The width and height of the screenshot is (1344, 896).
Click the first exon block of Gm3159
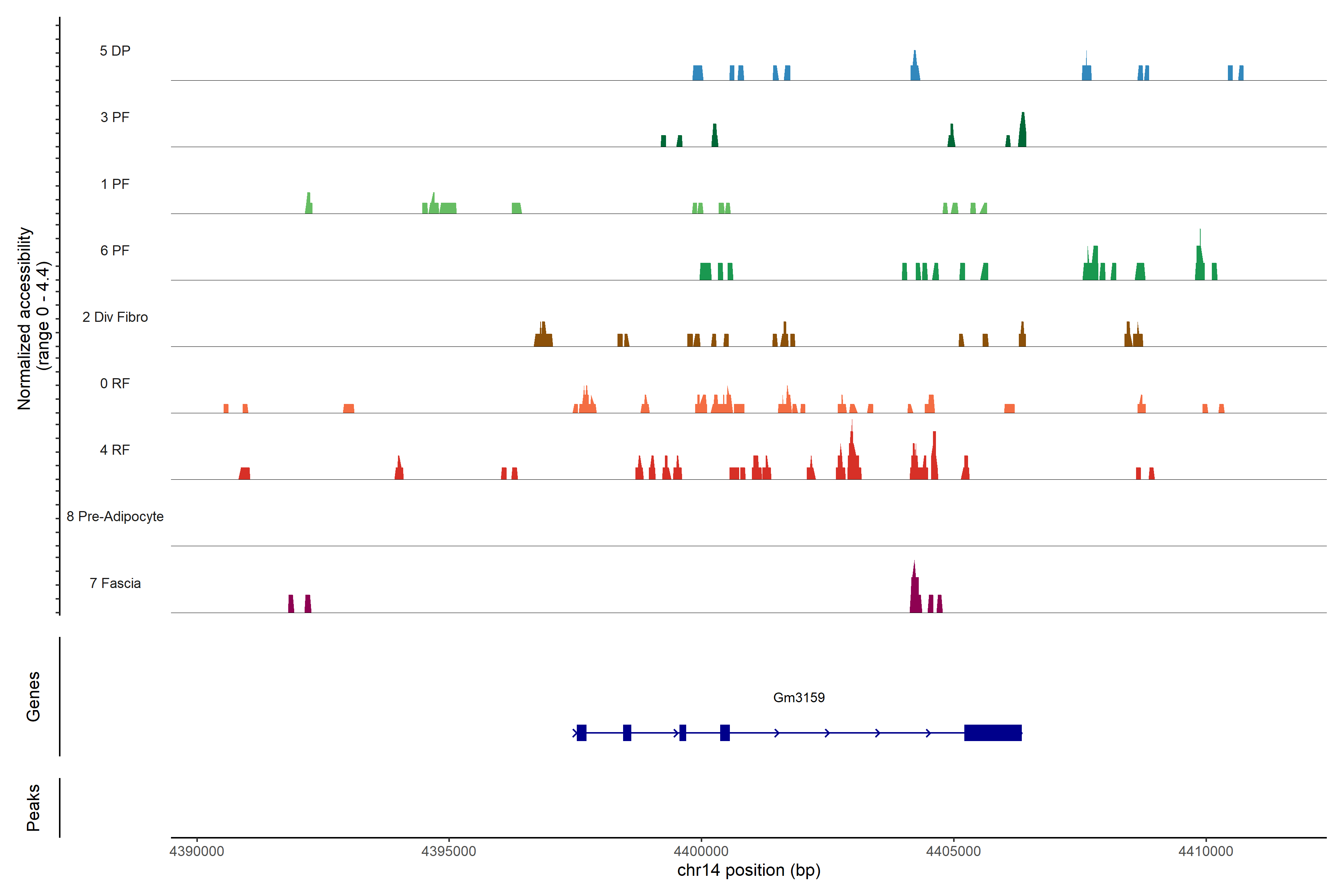click(581, 732)
